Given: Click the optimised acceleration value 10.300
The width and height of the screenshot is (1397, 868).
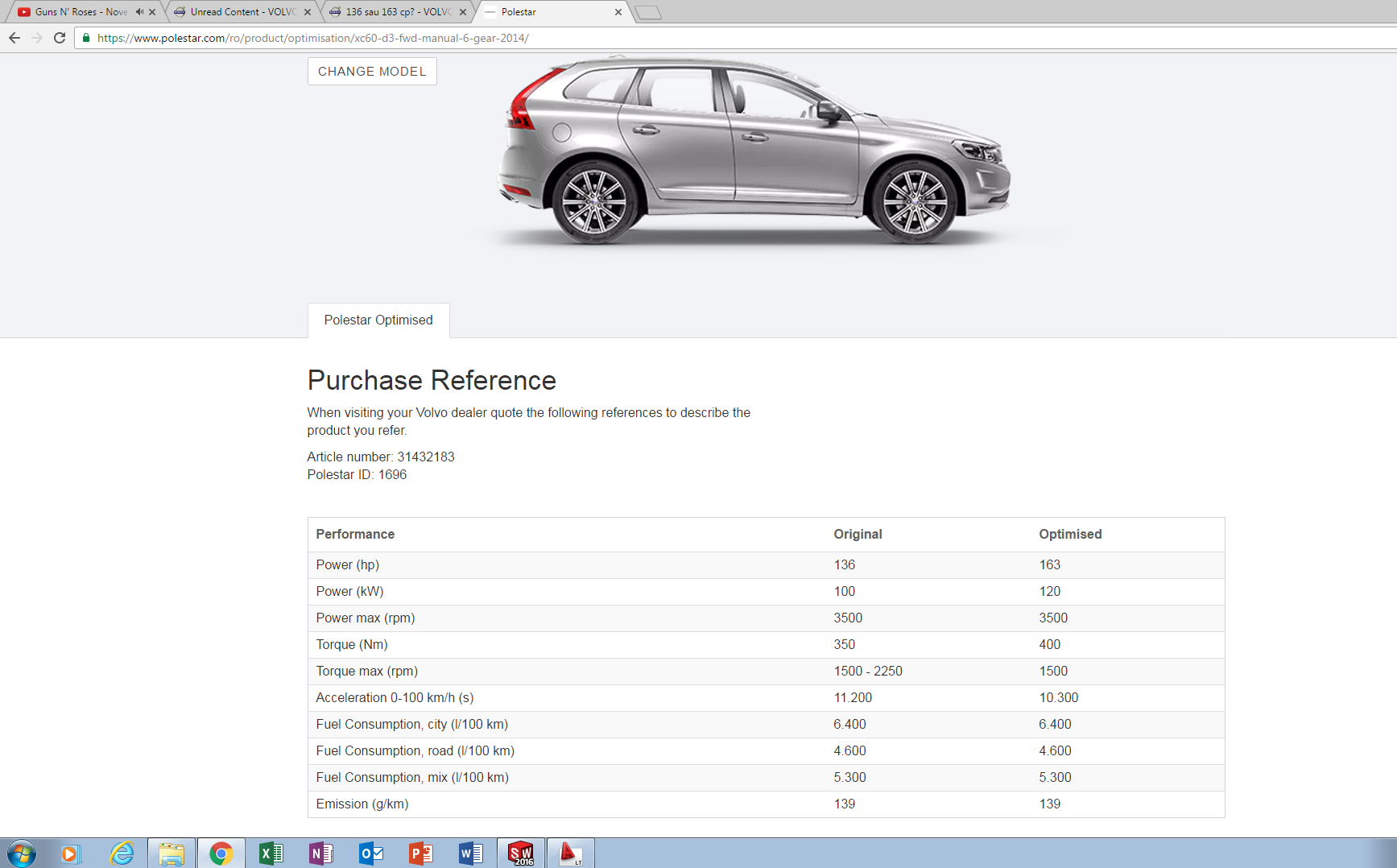Looking at the screenshot, I should click(x=1058, y=697).
